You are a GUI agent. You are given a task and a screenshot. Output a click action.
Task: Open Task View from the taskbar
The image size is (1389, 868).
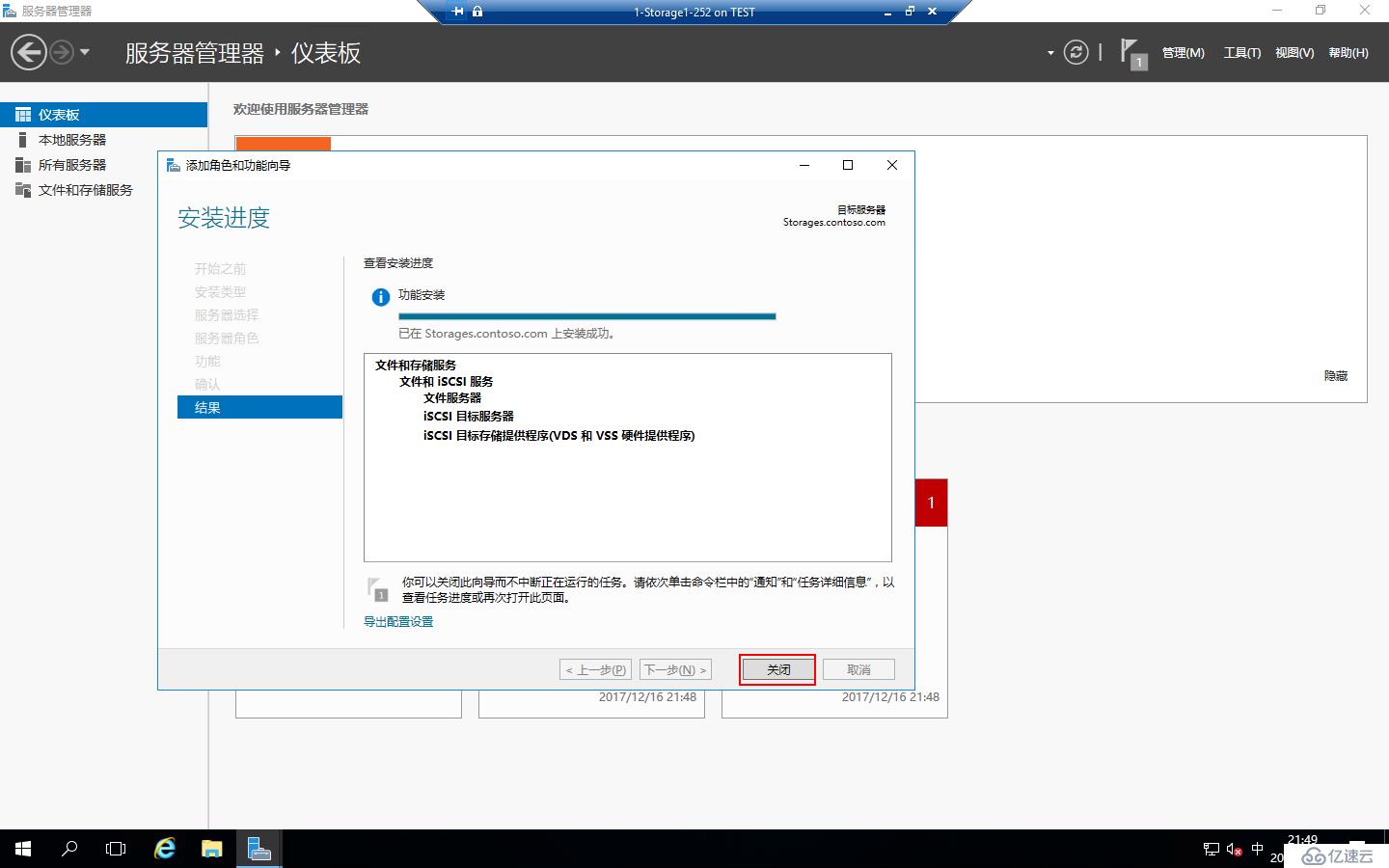[116, 849]
